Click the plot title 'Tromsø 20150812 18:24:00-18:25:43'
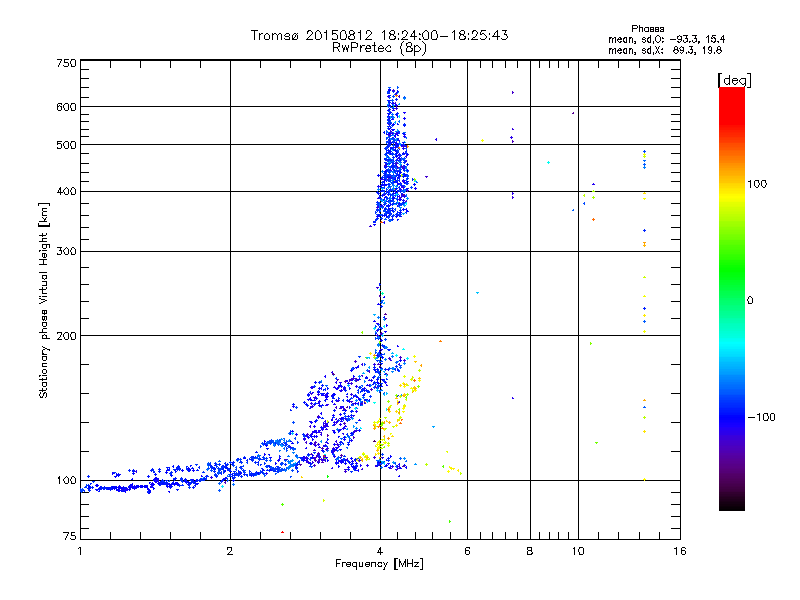The width and height of the screenshot is (800, 600). [x=379, y=35]
